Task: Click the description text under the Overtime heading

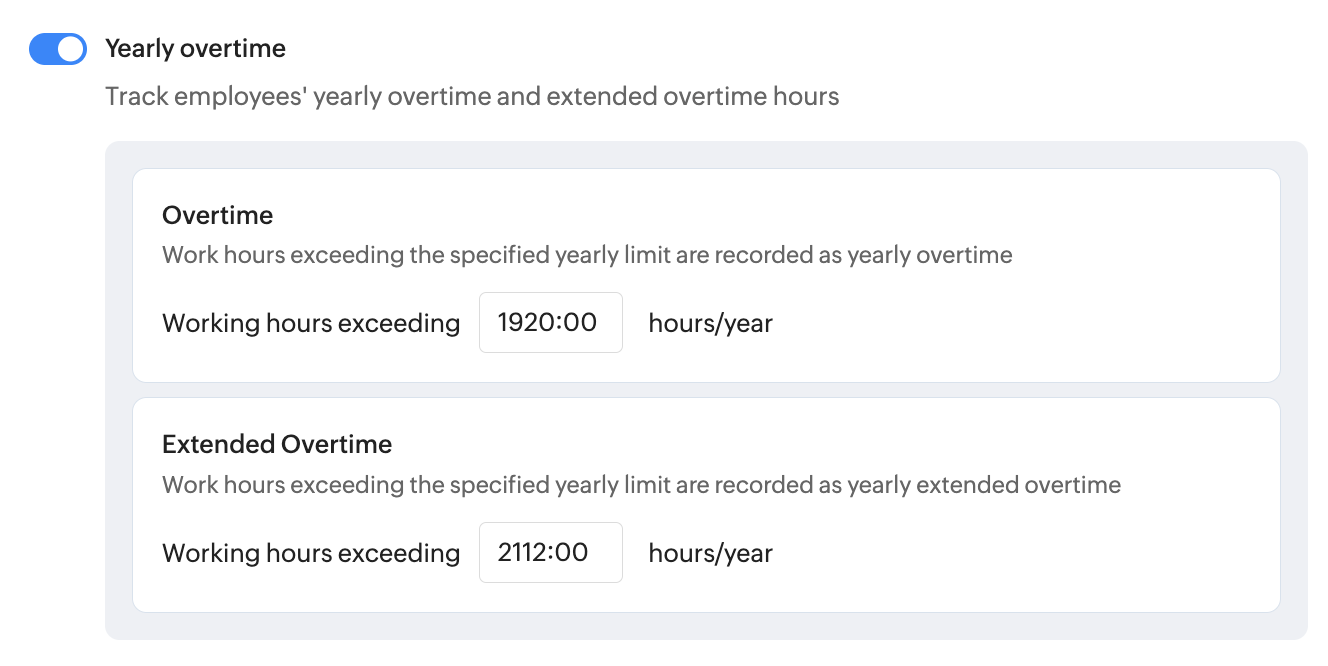Action: [x=587, y=255]
